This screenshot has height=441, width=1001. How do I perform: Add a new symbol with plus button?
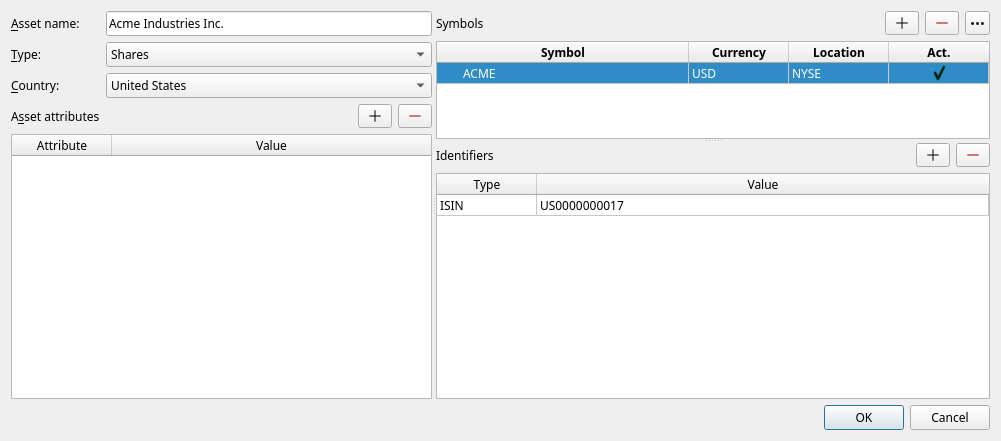[901, 24]
